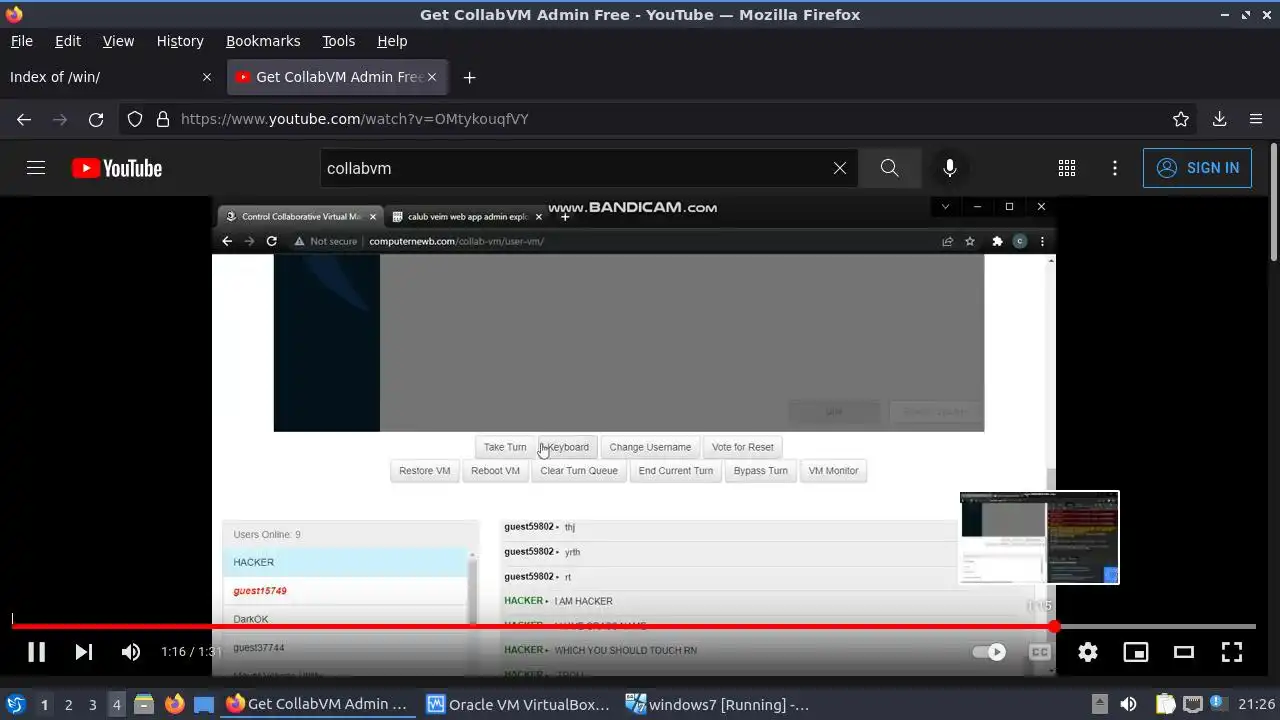The width and height of the screenshot is (1280, 720).
Task: Launch Firefox from taskbar quick launcher
Action: (174, 704)
